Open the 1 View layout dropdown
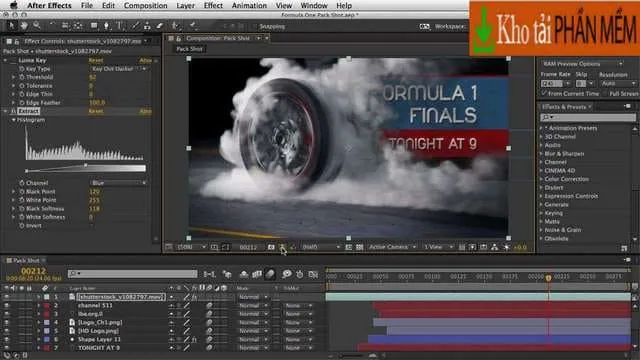Image resolution: width=640 pixels, height=360 pixels. (x=438, y=247)
